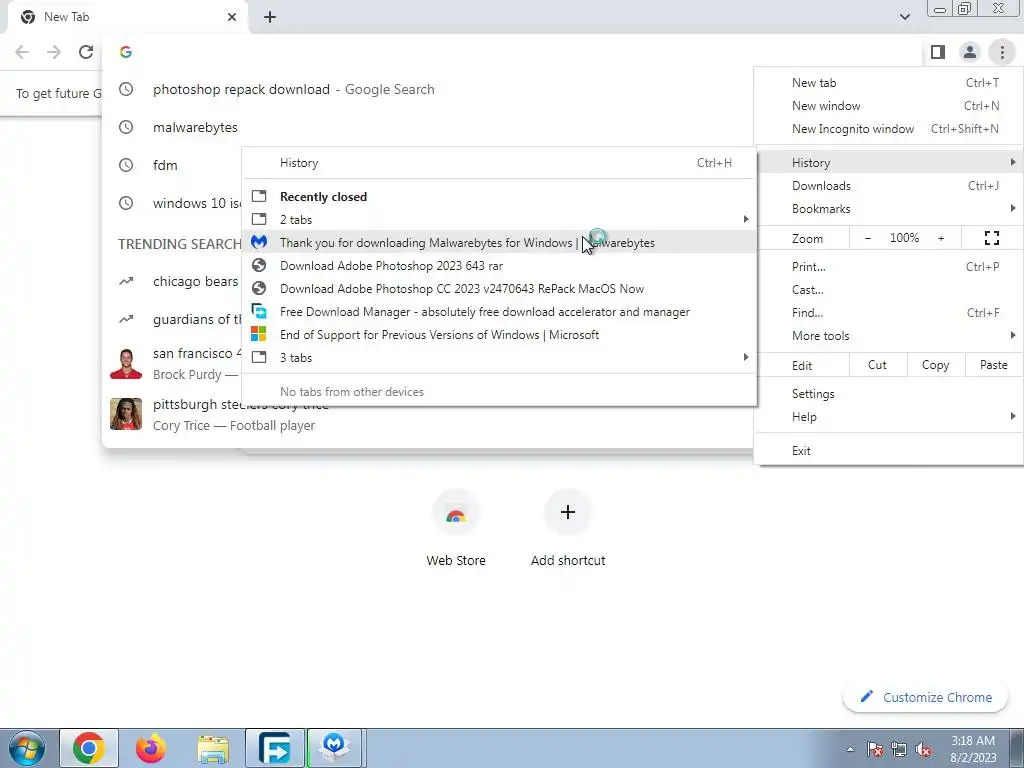Click the Chrome taskbar icon

(89, 748)
